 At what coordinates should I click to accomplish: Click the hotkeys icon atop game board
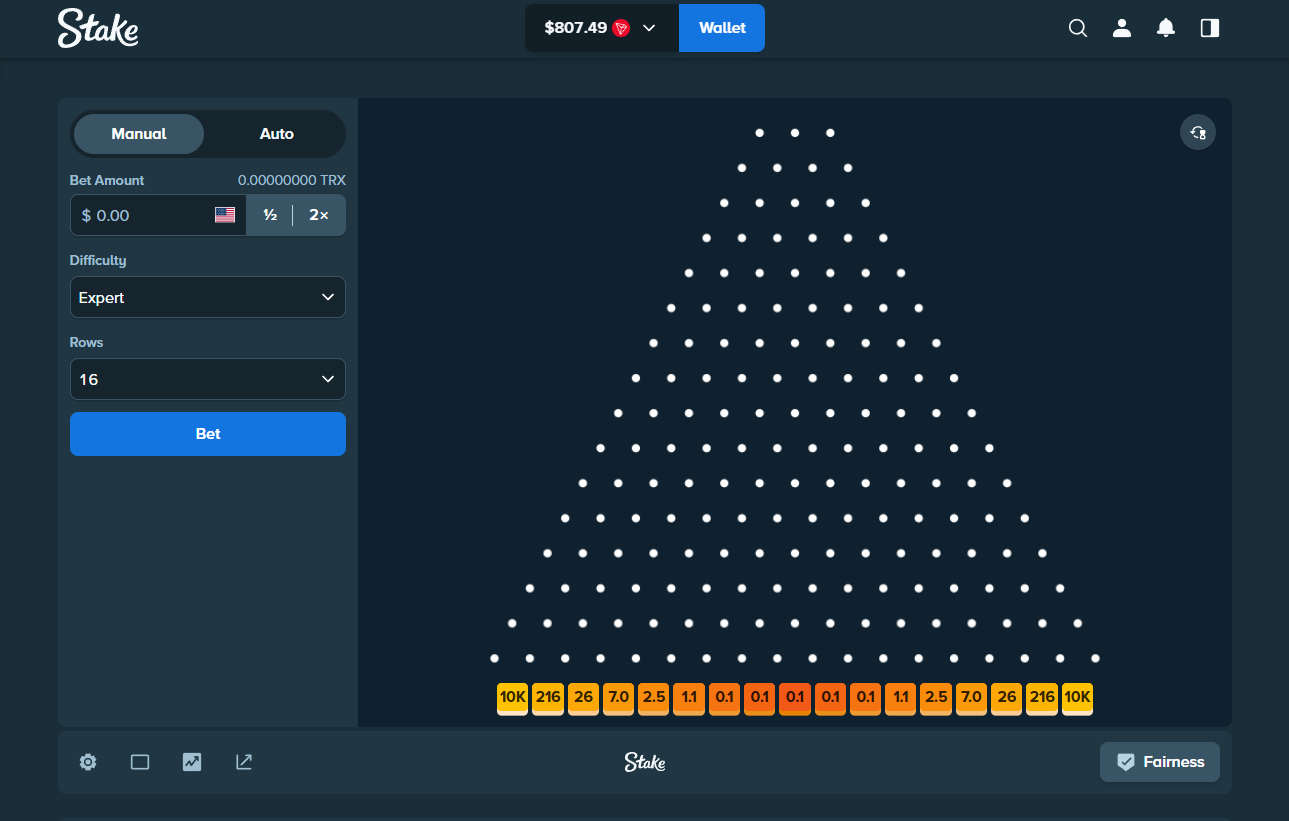[1198, 132]
